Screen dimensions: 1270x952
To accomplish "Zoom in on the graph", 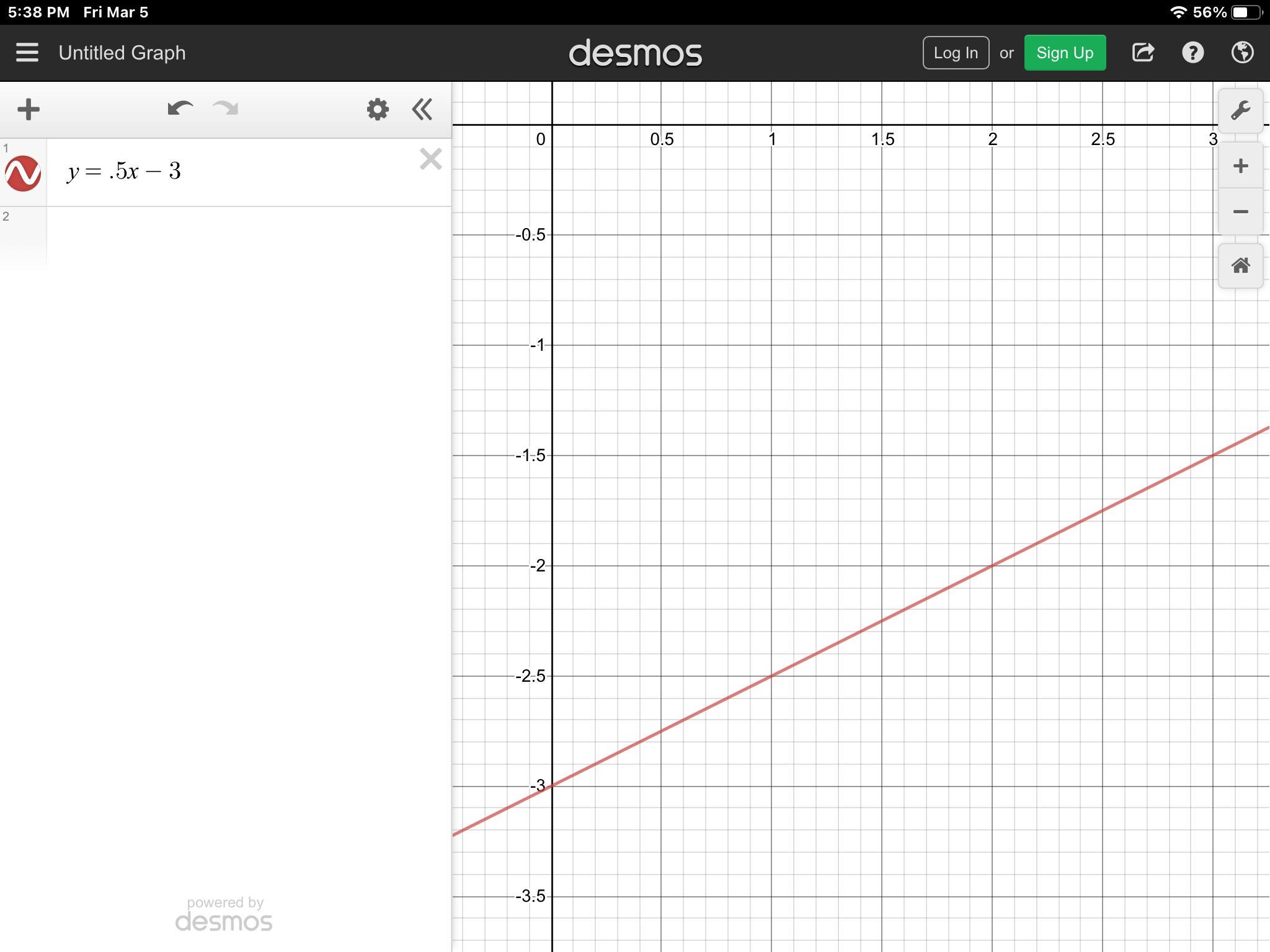I will pyautogui.click(x=1240, y=166).
